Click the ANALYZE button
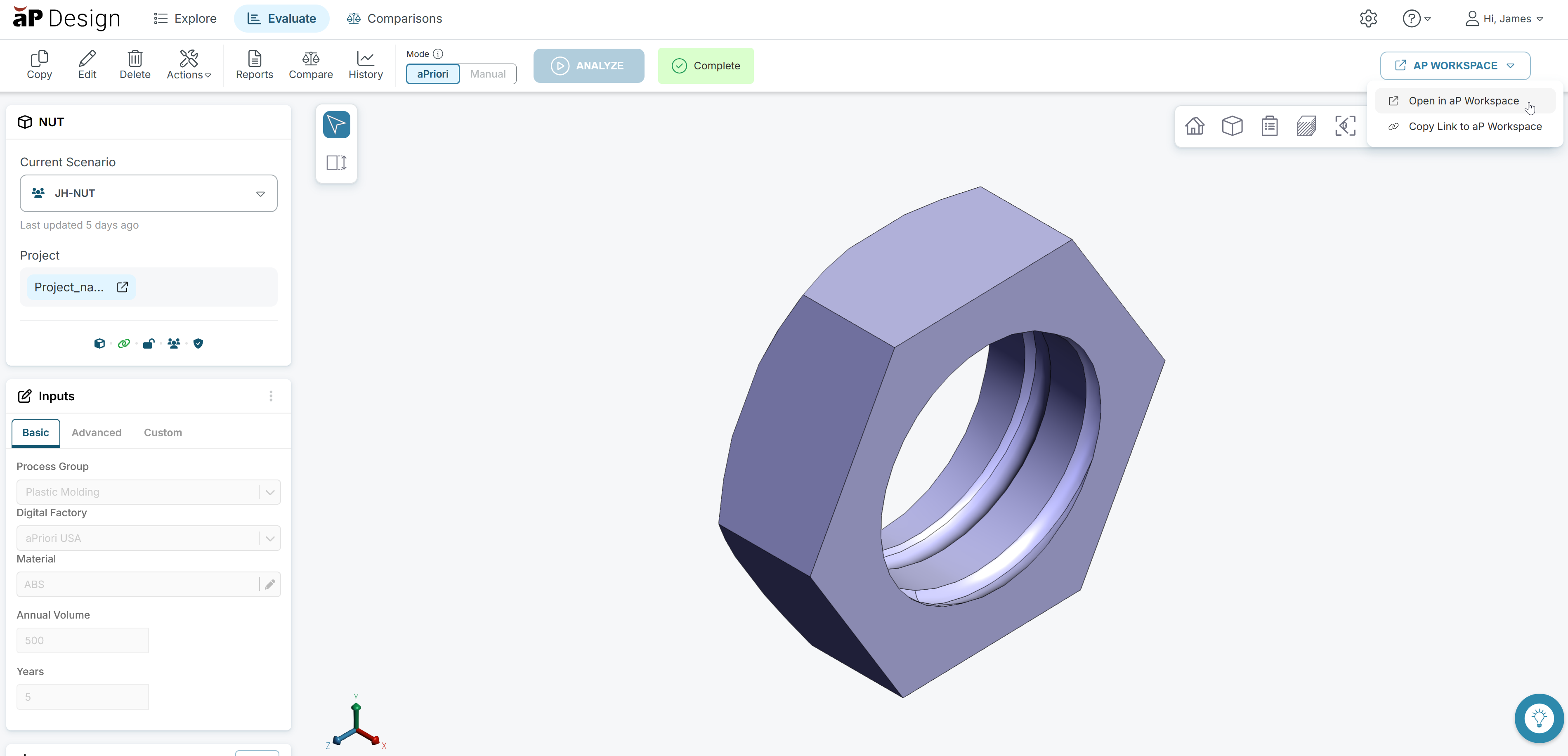The image size is (1568, 756). click(x=588, y=66)
